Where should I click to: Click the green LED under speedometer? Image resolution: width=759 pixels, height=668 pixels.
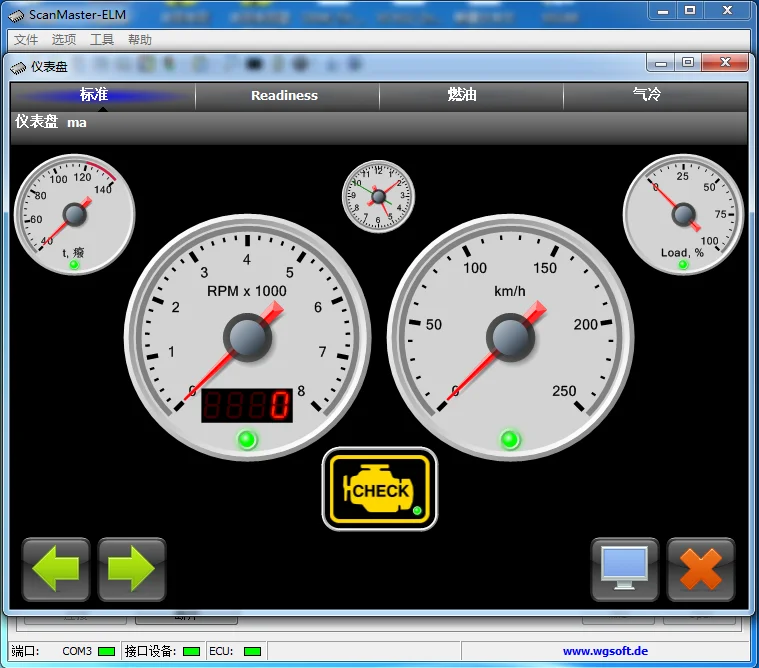coord(510,440)
